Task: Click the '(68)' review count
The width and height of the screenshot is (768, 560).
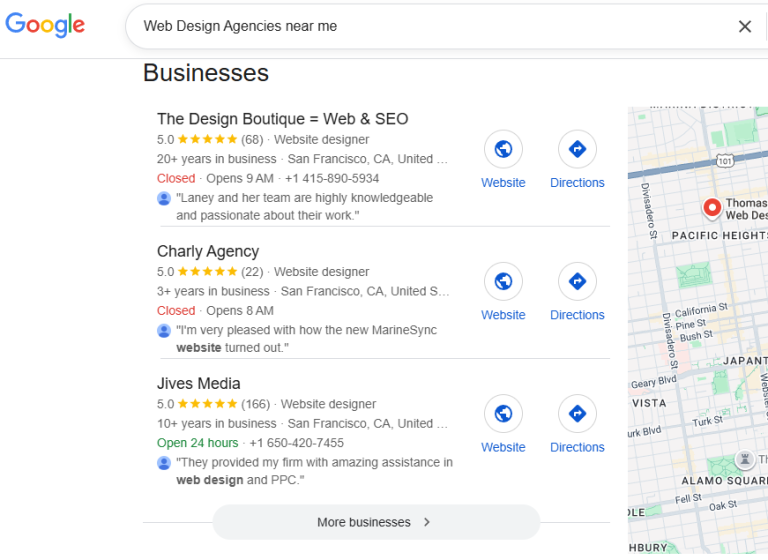Action: (252, 140)
